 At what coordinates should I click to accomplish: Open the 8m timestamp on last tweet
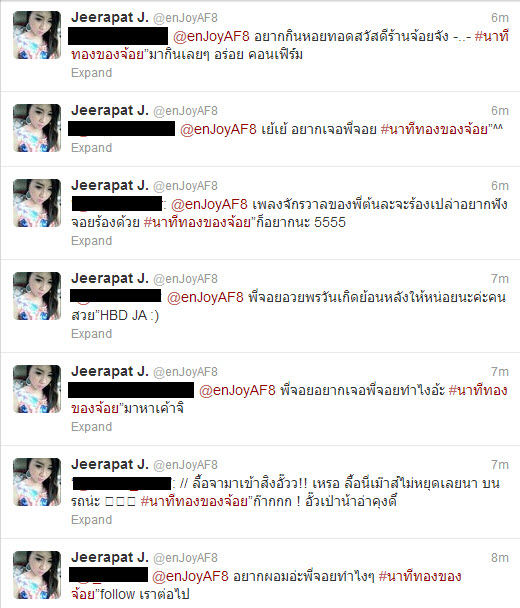pyautogui.click(x=500, y=558)
